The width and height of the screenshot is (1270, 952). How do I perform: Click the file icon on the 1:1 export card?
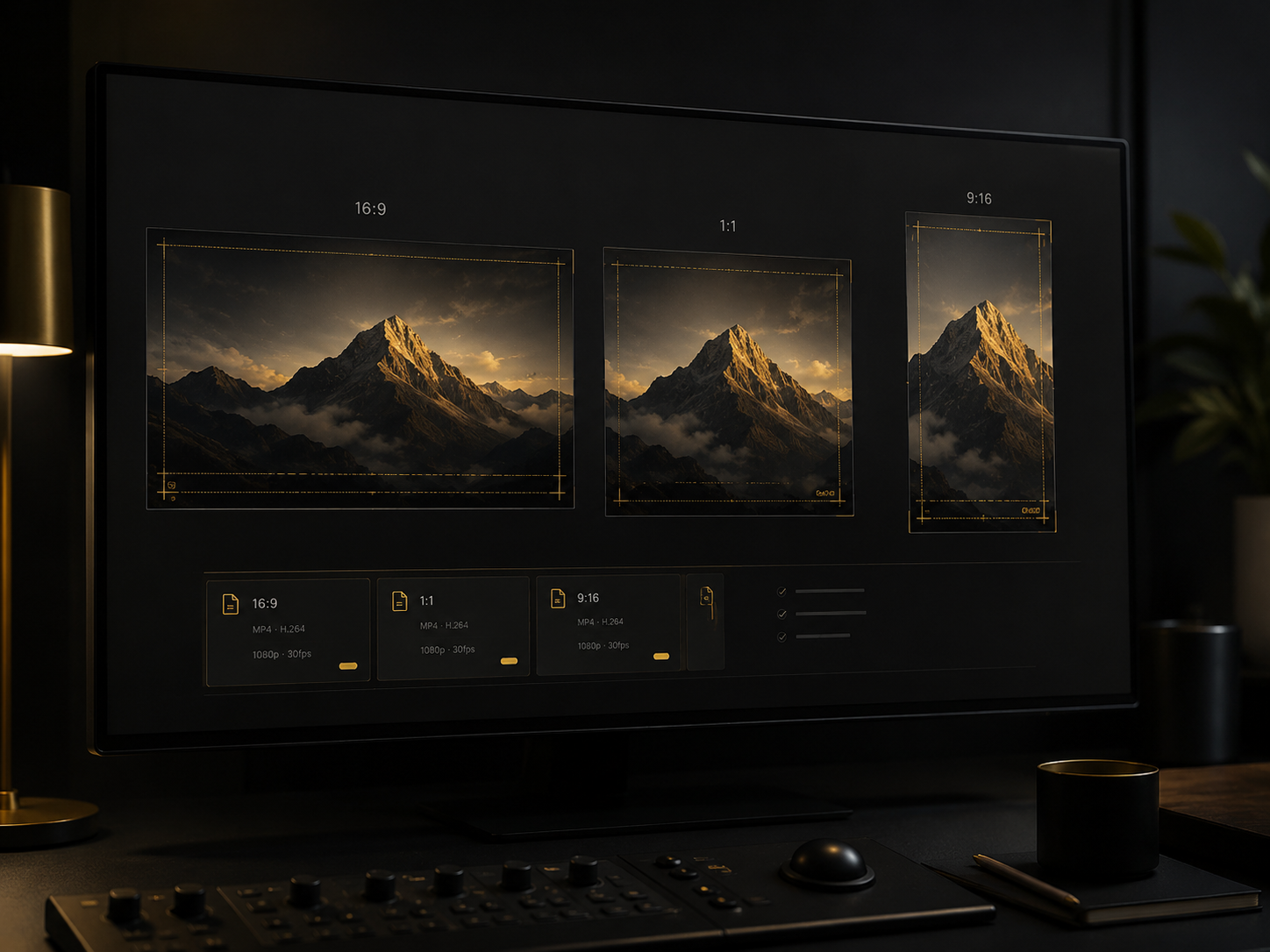[x=400, y=600]
